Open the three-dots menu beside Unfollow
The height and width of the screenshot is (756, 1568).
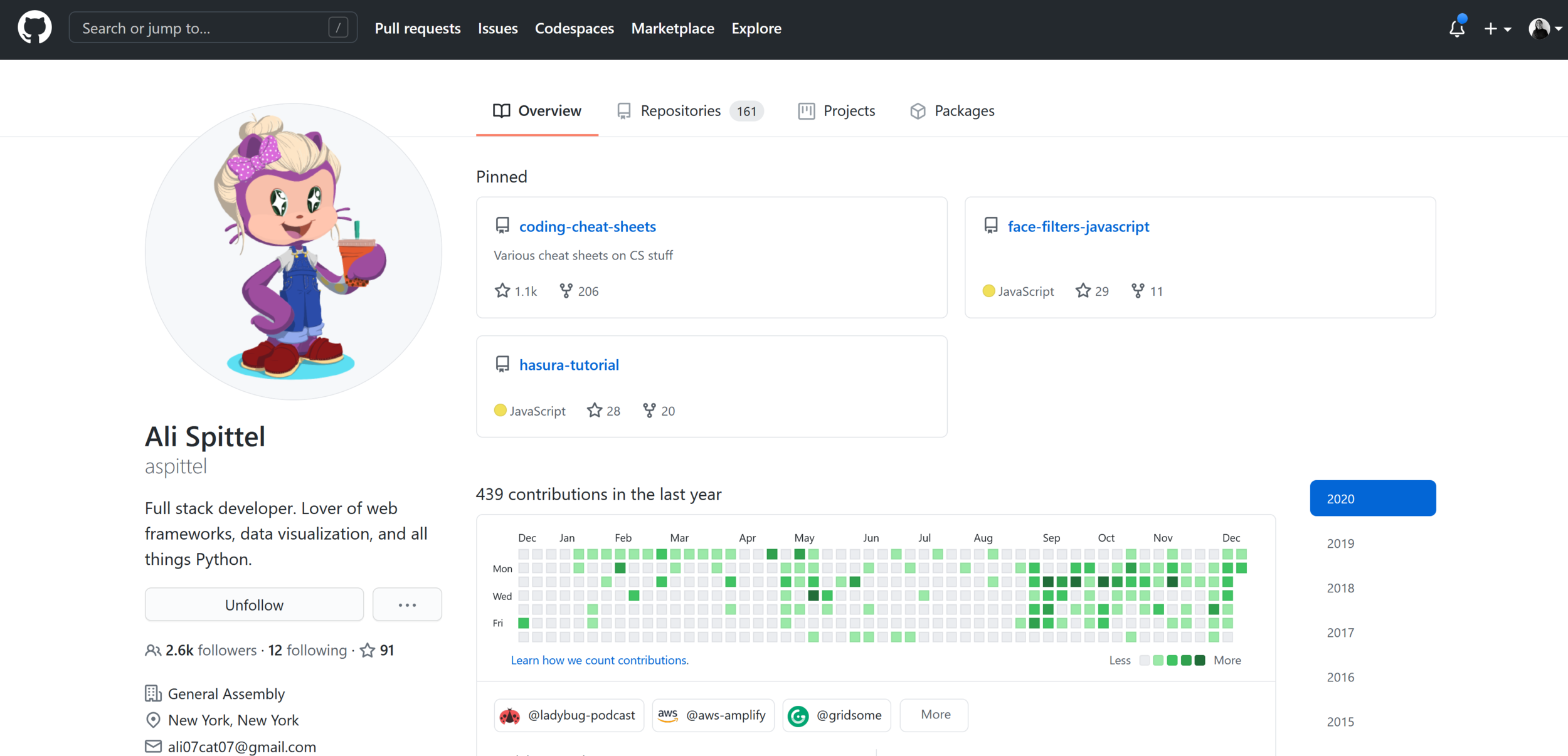(x=407, y=605)
